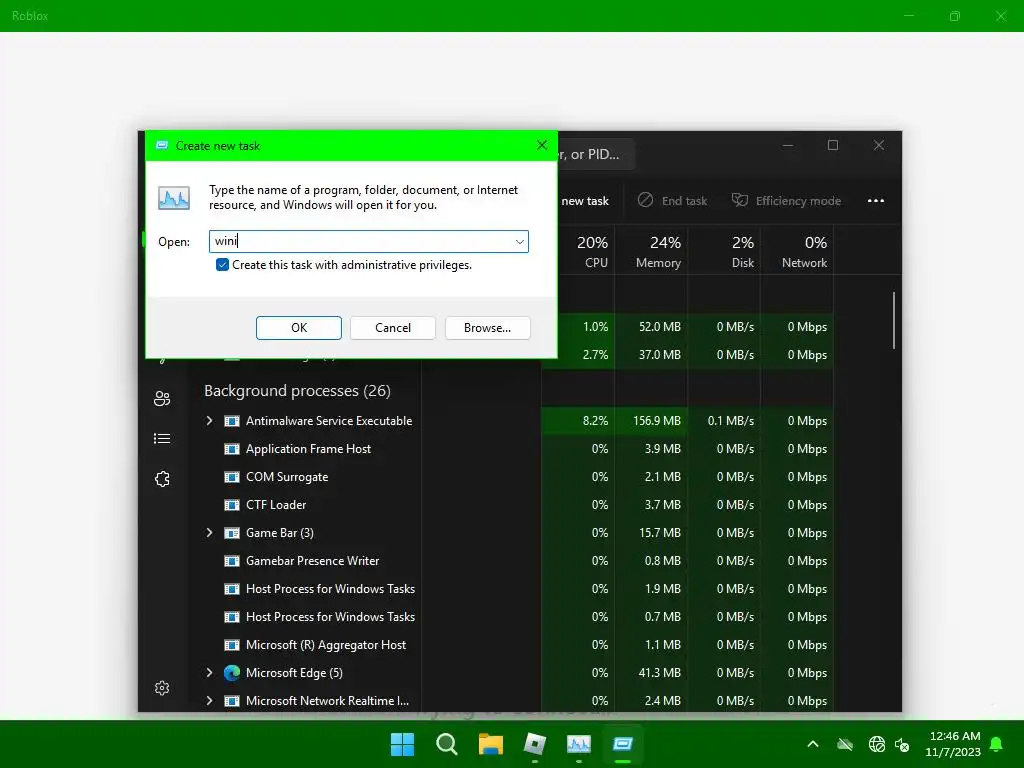Click the 2.7% CPU value
The height and width of the screenshot is (768, 1024).
(596, 355)
